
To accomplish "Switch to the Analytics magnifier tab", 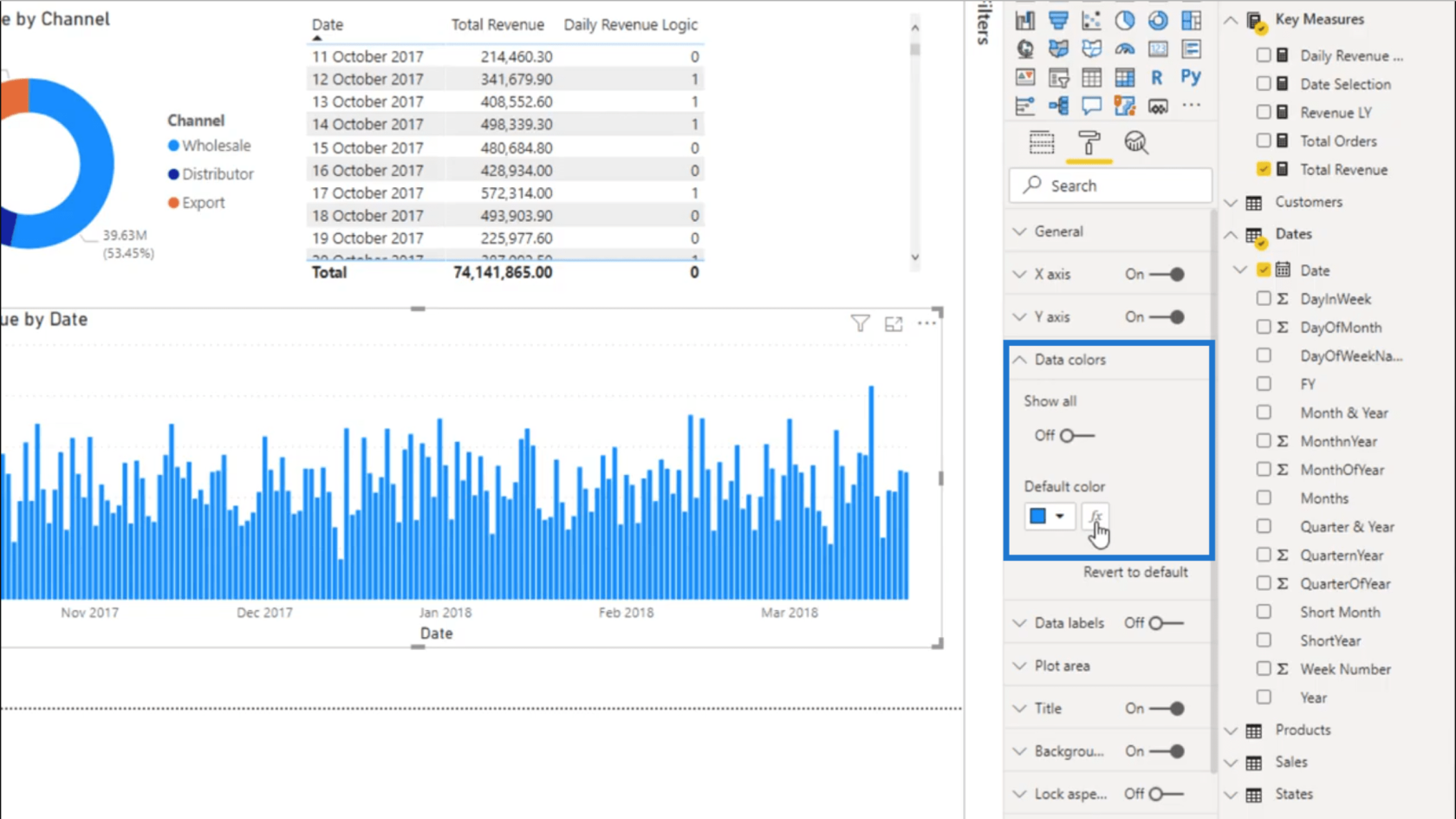I will (x=1136, y=142).
